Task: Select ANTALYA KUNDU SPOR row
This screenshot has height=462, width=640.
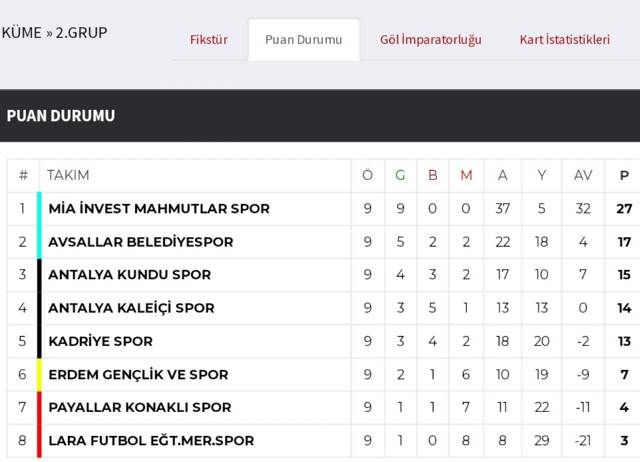Action: pos(129,275)
